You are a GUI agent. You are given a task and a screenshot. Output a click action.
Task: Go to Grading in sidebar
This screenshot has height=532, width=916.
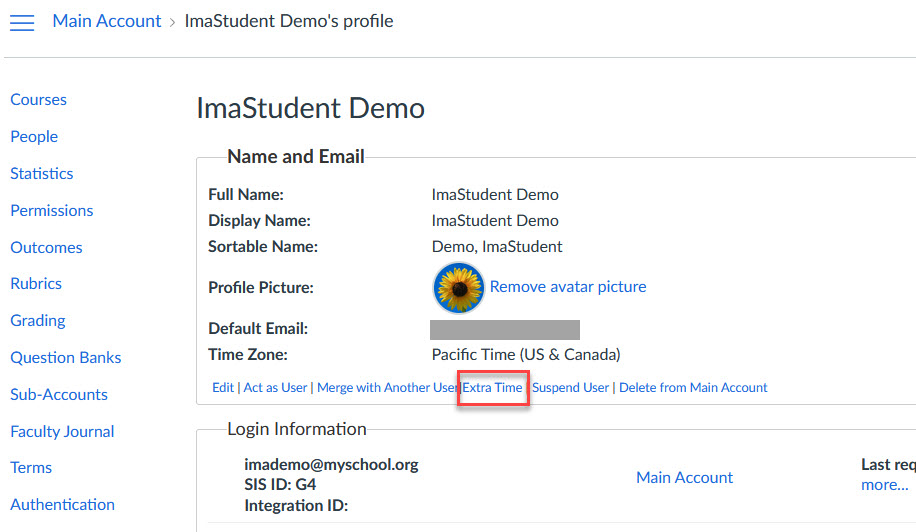pyautogui.click(x=38, y=321)
